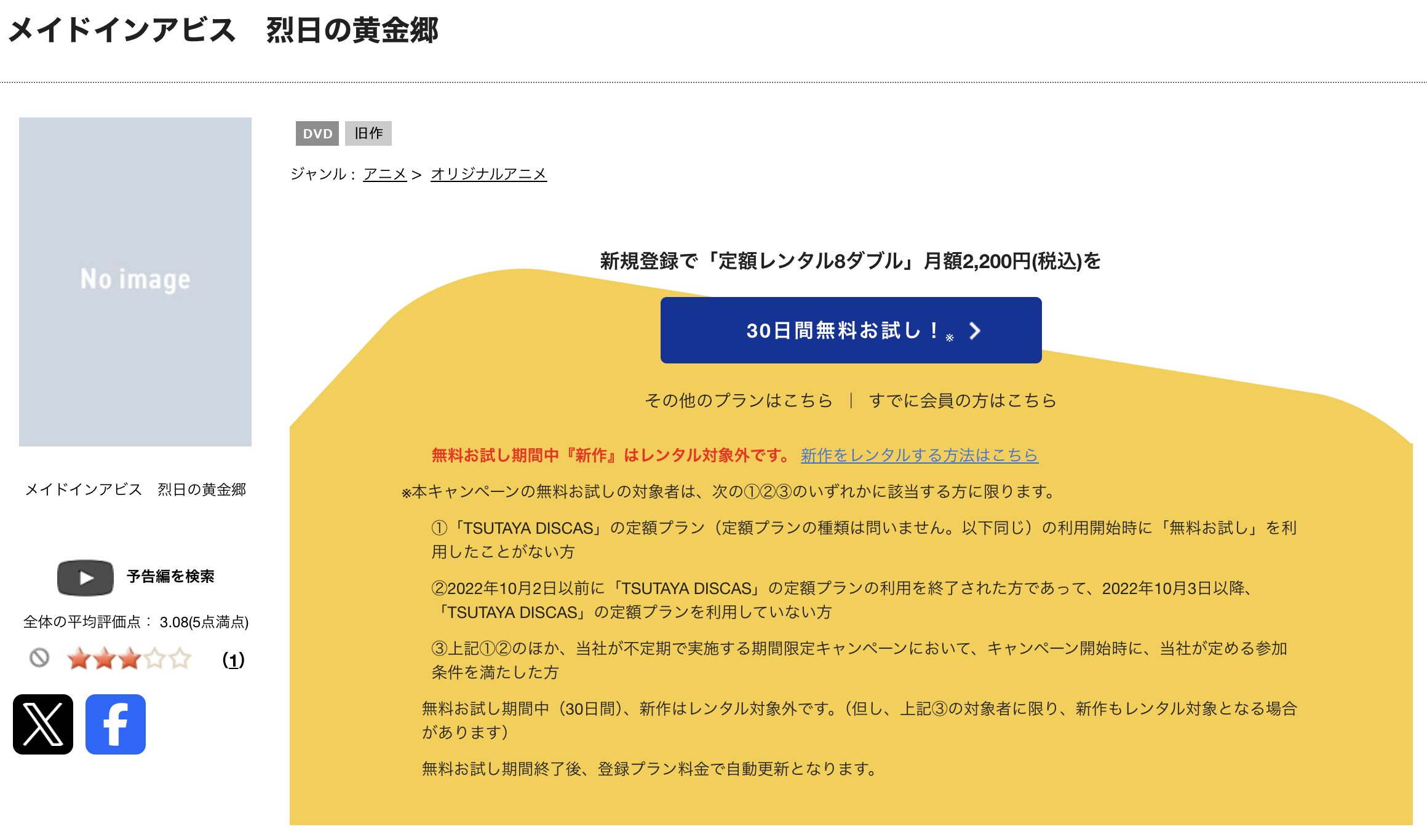The image size is (1427, 840).
Task: Click average rating text 3.08(5点満点)
Action: coord(204,622)
